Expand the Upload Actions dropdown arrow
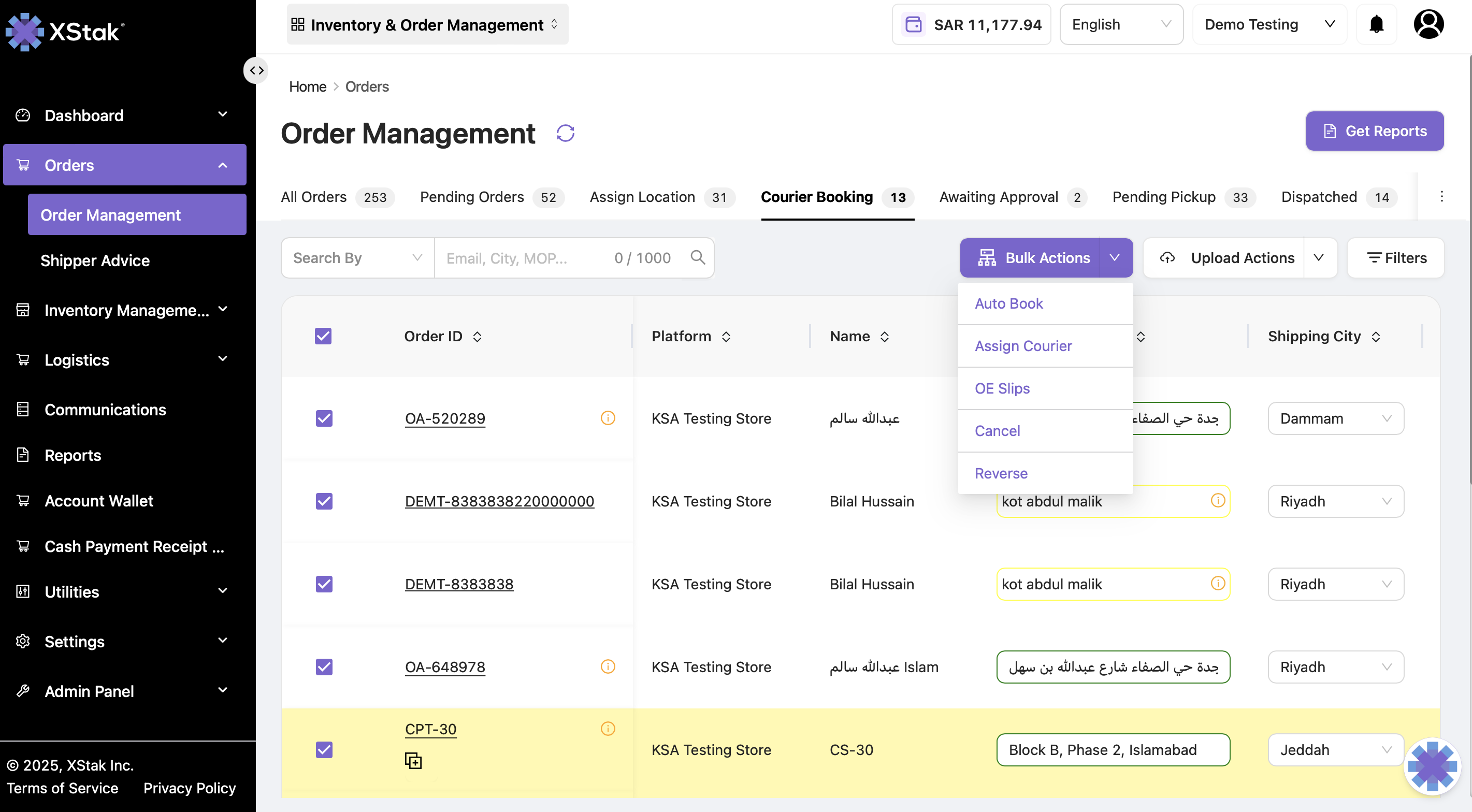 (1319, 258)
